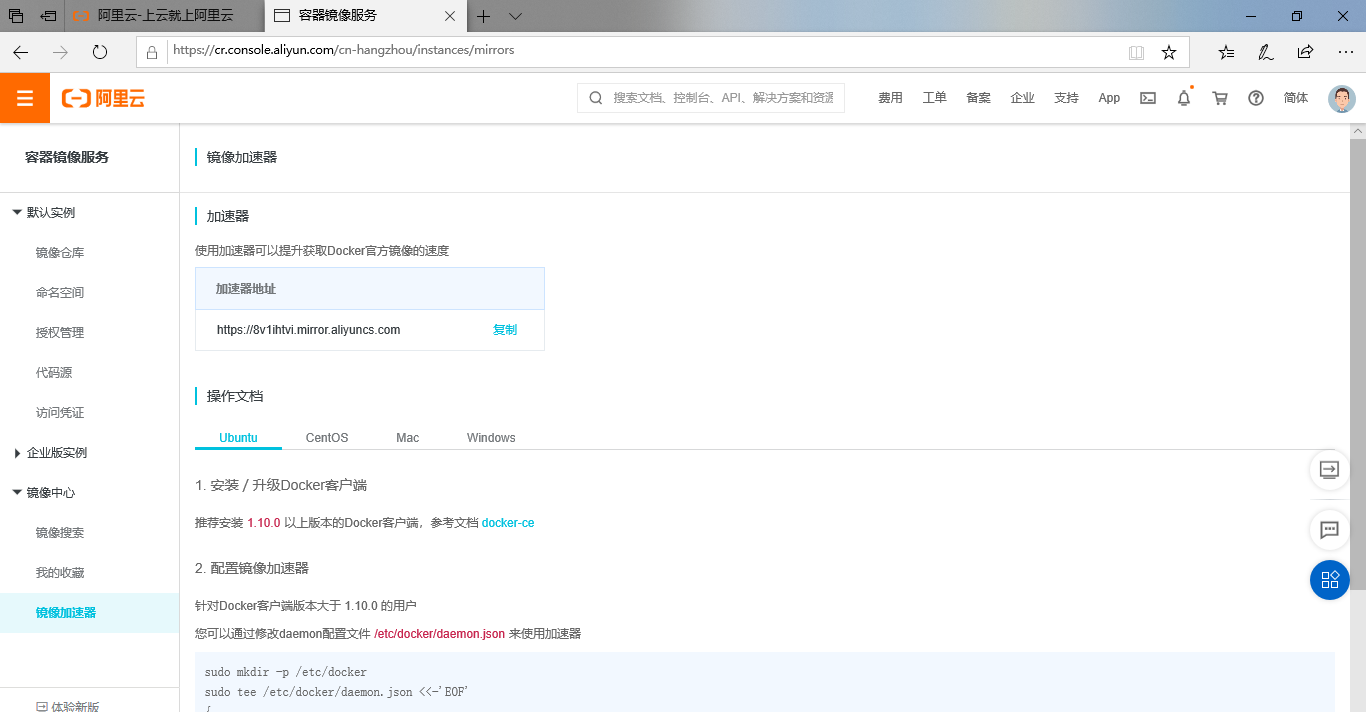This screenshot has width=1366, height=712.
Task: Open a new browser tab
Action: pyautogui.click(x=483, y=16)
